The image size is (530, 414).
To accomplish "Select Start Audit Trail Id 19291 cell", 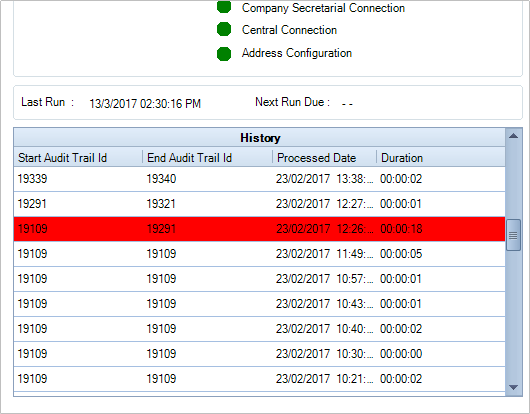I will pos(32,204).
